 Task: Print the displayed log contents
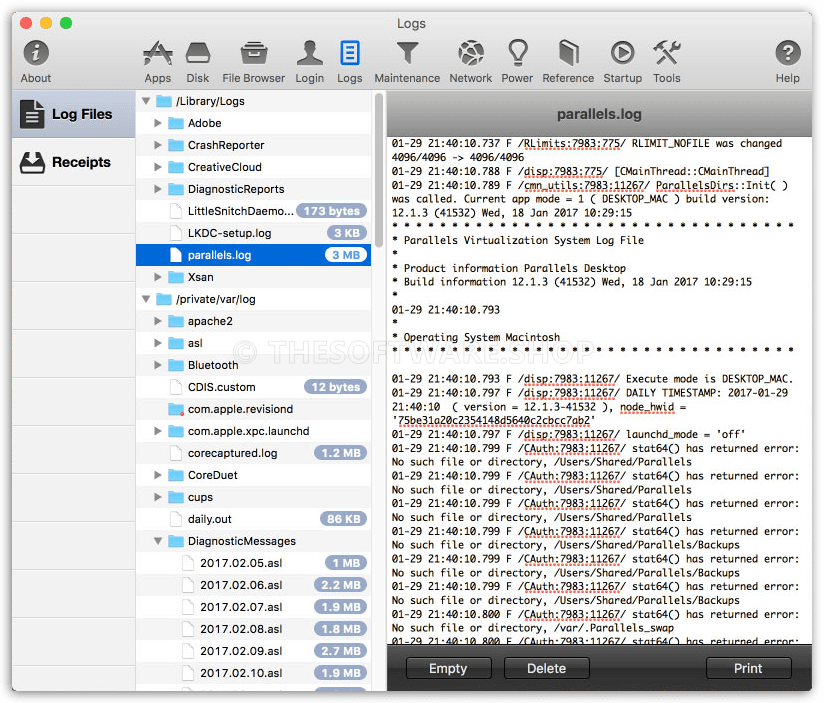pyautogui.click(x=748, y=668)
